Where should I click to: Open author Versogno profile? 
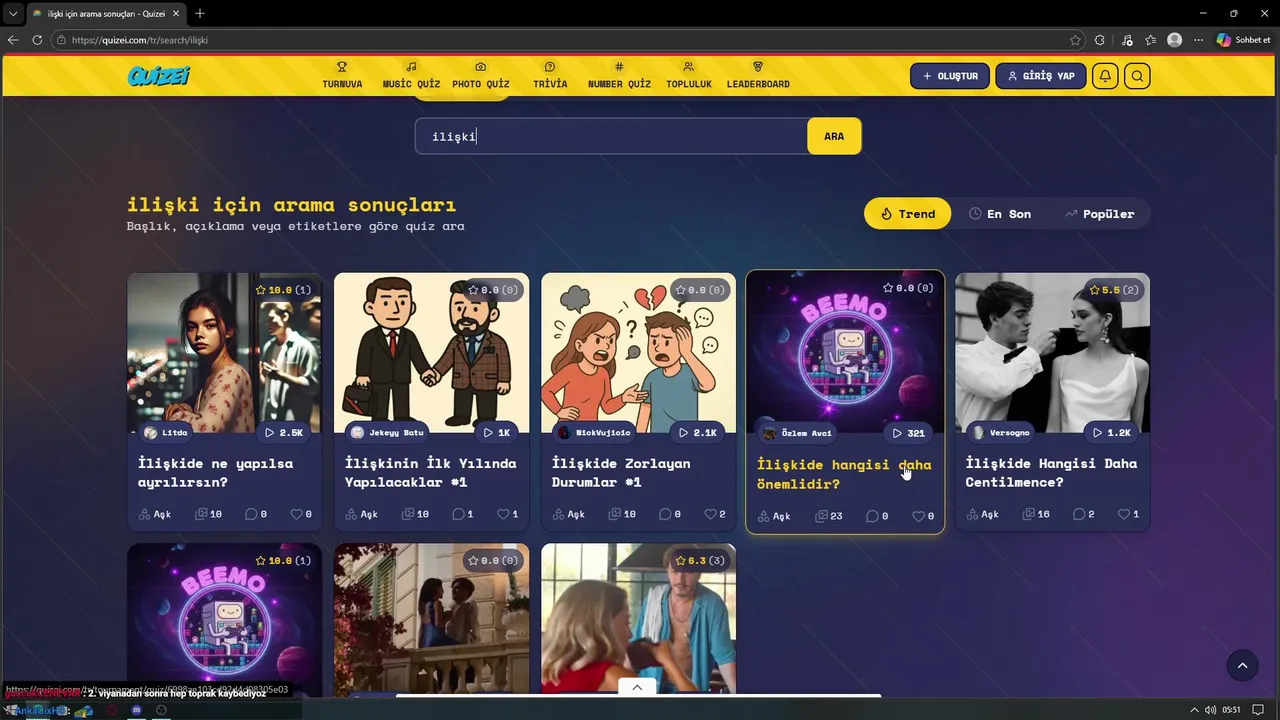tap(1000, 433)
